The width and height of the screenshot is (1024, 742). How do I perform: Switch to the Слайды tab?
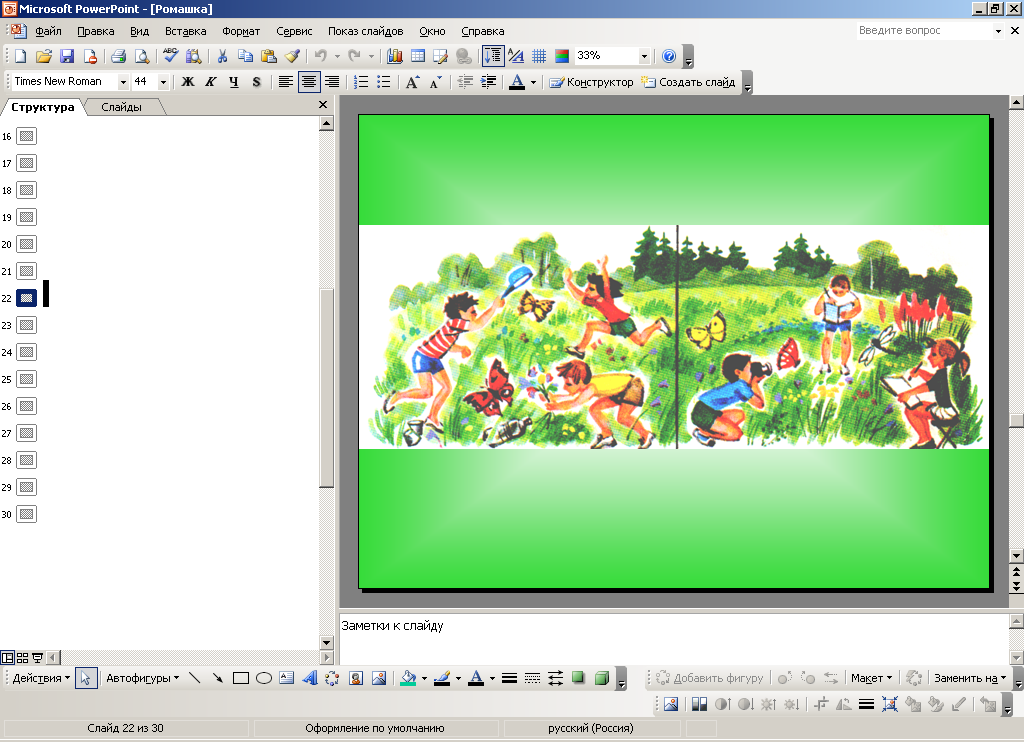point(121,107)
